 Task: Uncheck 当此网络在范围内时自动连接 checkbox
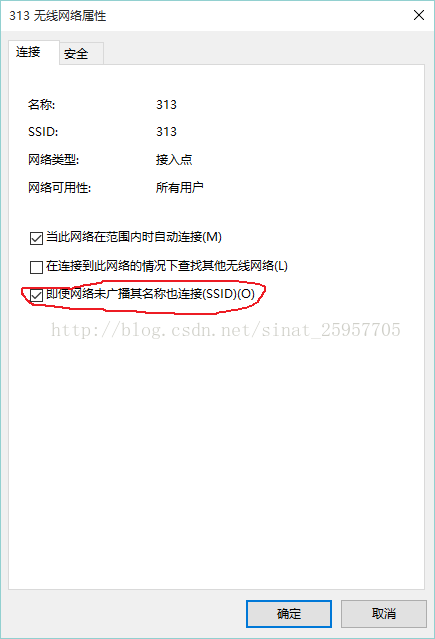coord(36,238)
